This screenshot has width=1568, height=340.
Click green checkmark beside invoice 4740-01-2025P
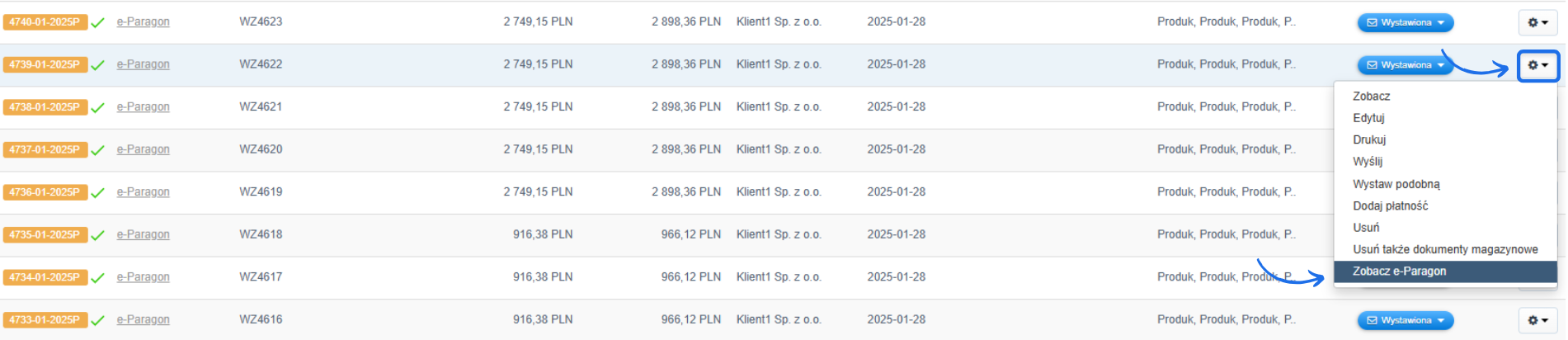tap(98, 22)
